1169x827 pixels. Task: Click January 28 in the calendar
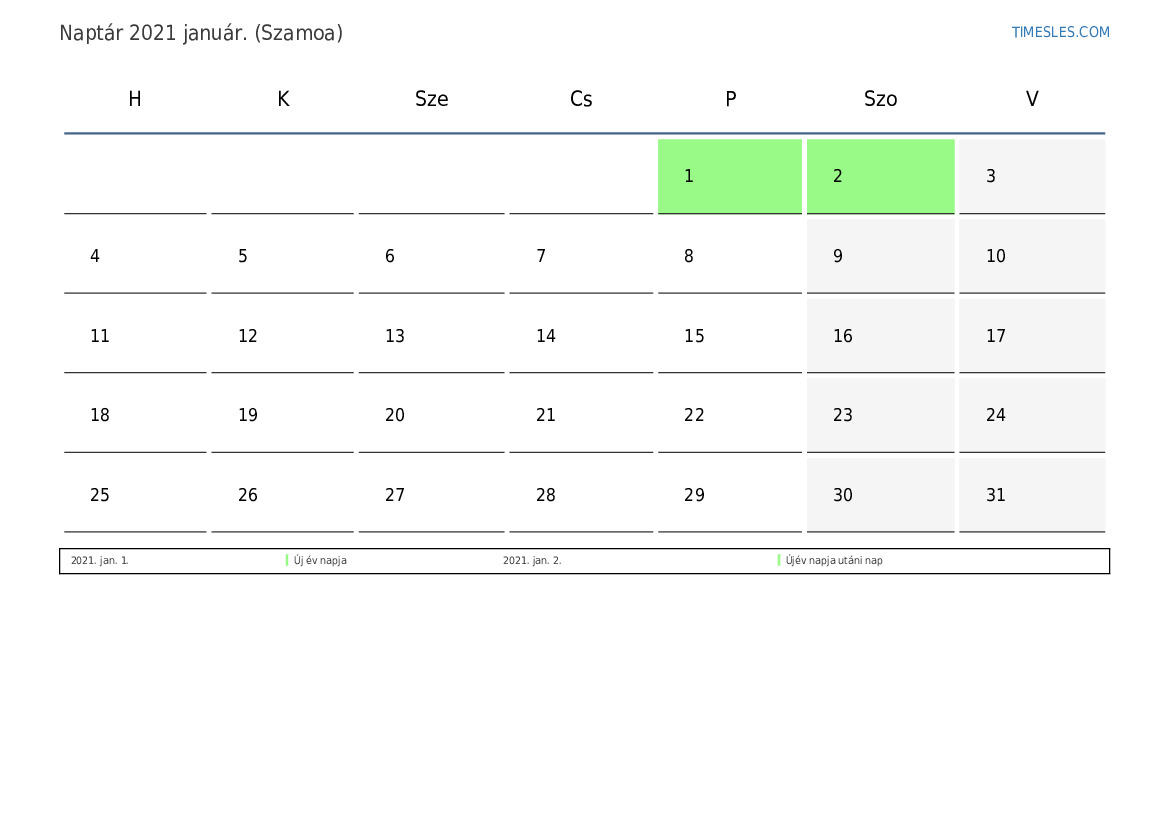[580, 495]
